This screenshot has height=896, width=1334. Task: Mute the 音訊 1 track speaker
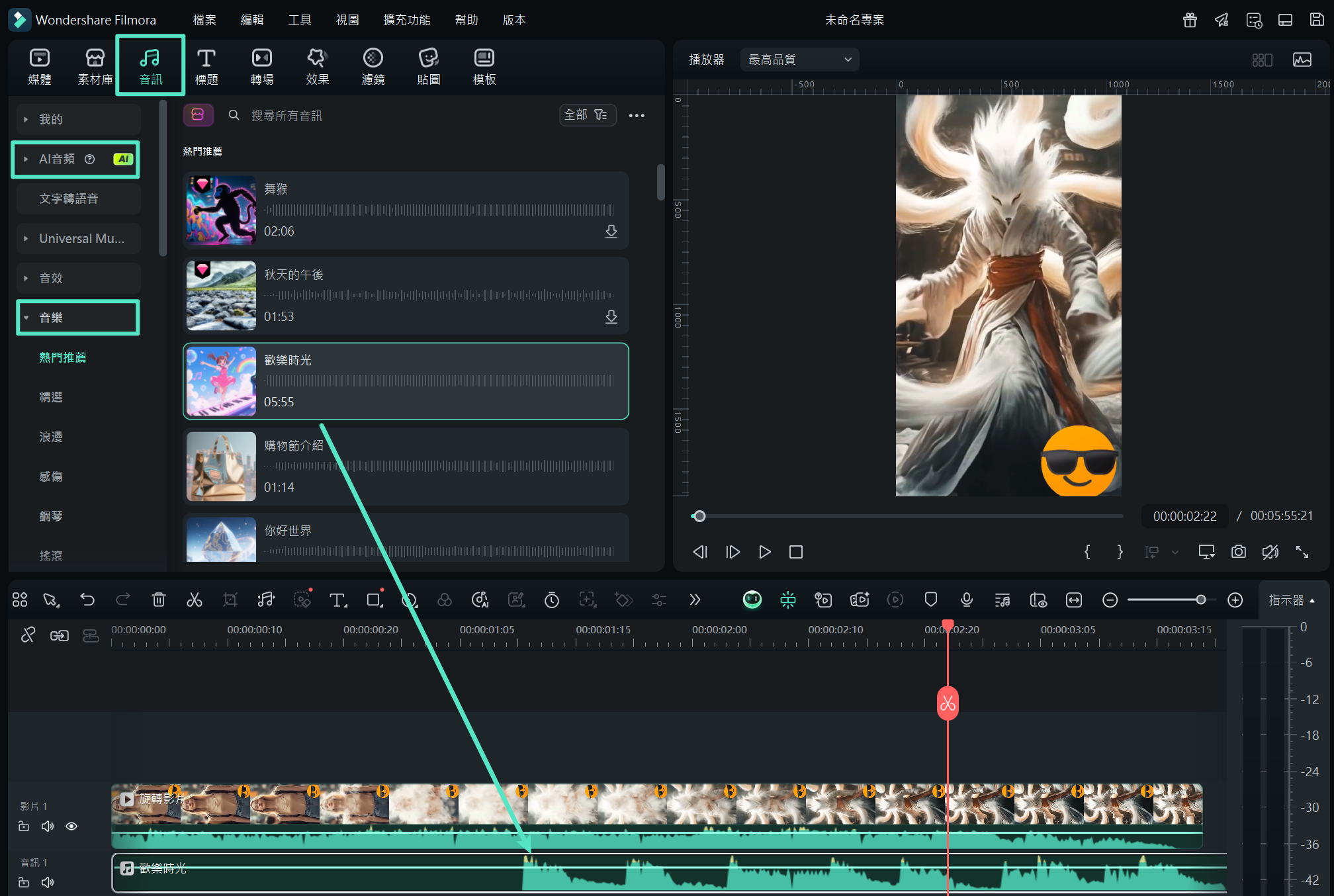[x=48, y=882]
